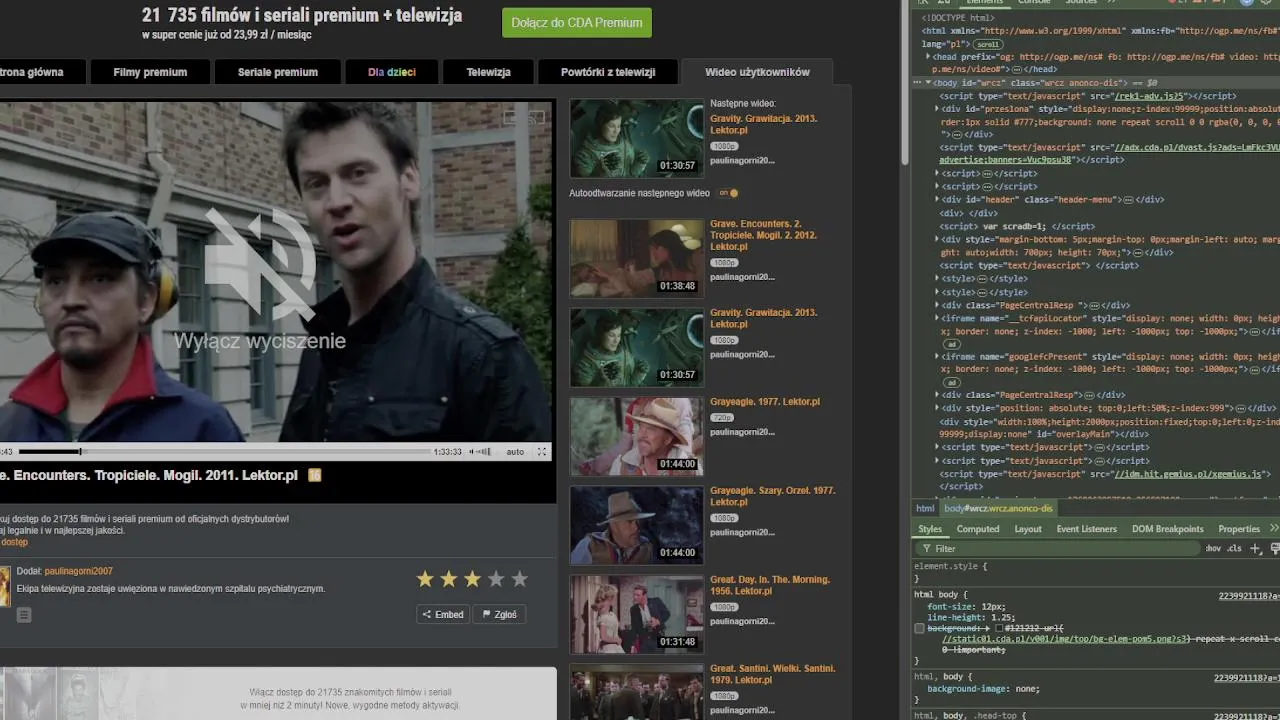Show more DevTools sidebar tabs chevron
This screenshot has width=1280, height=720.
click(1273, 528)
